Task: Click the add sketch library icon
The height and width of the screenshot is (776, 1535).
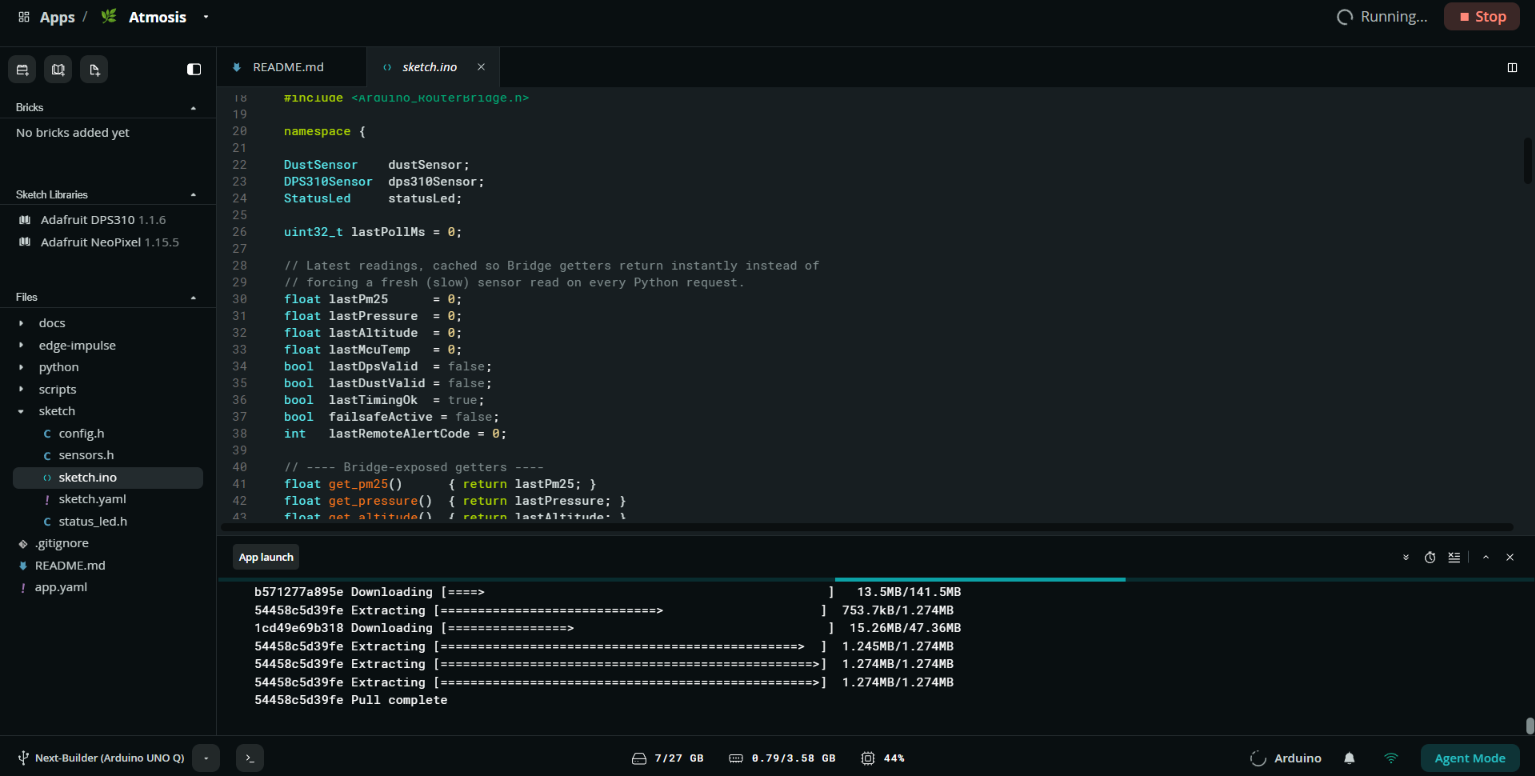Action: pyautogui.click(x=58, y=69)
